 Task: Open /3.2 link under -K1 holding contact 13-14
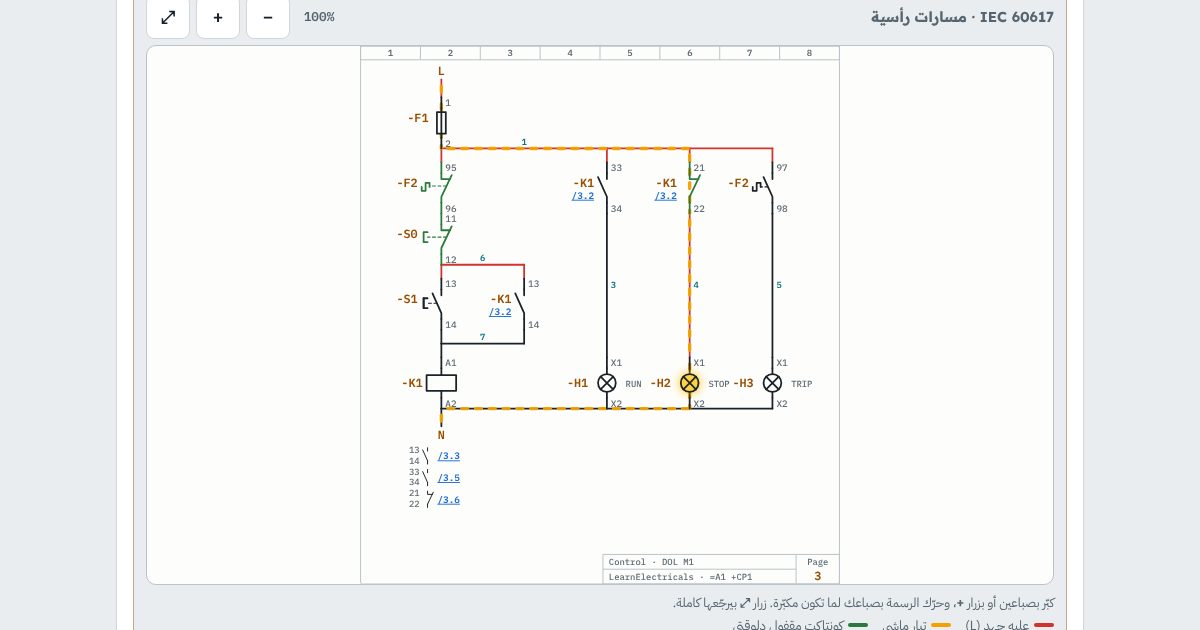(x=500, y=312)
